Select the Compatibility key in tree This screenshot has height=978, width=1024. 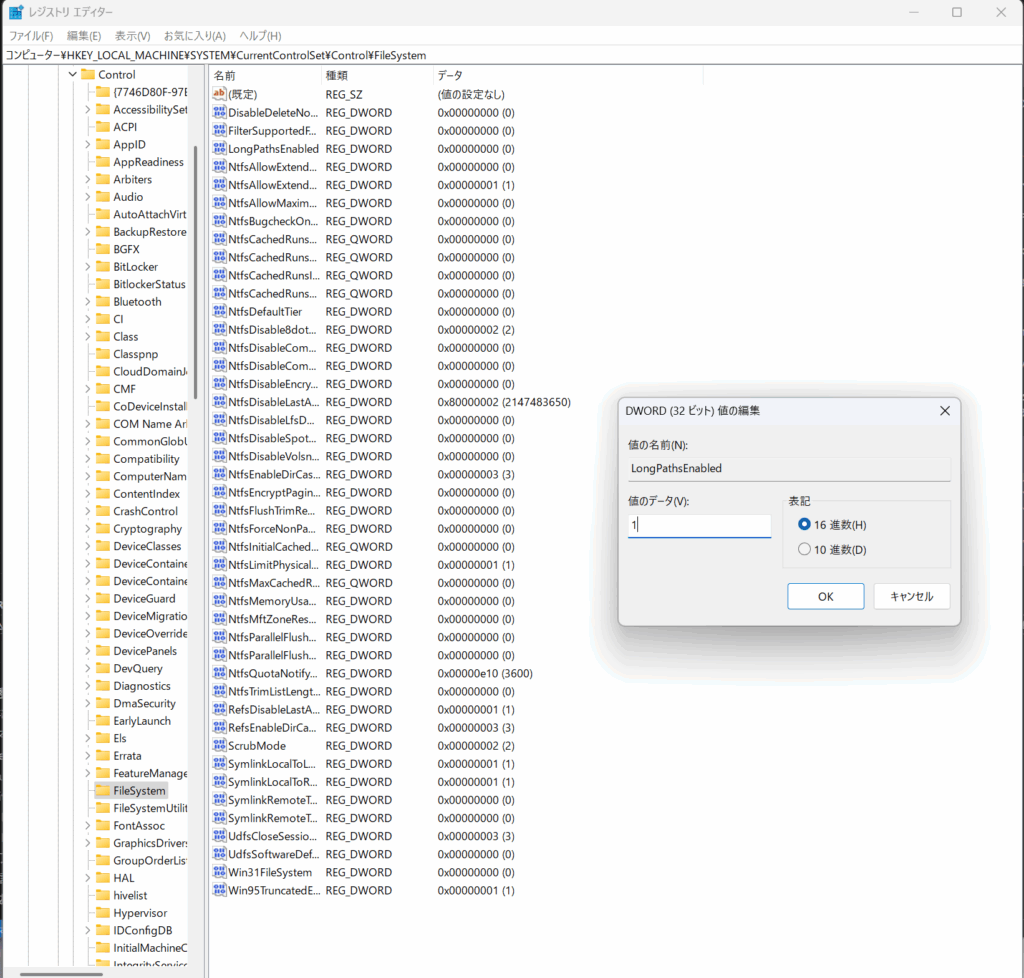146,458
